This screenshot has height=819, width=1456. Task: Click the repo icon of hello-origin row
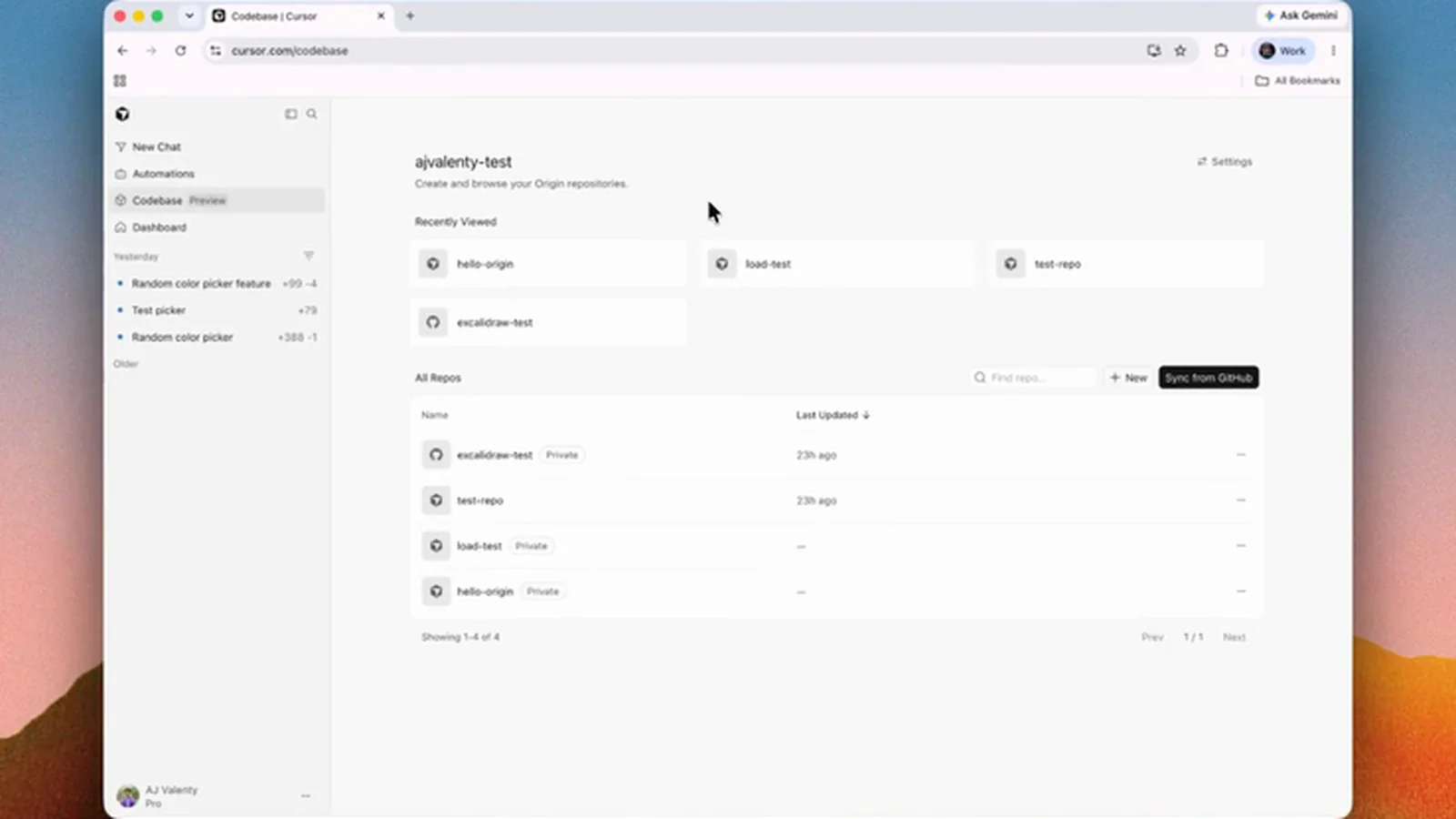click(x=436, y=591)
